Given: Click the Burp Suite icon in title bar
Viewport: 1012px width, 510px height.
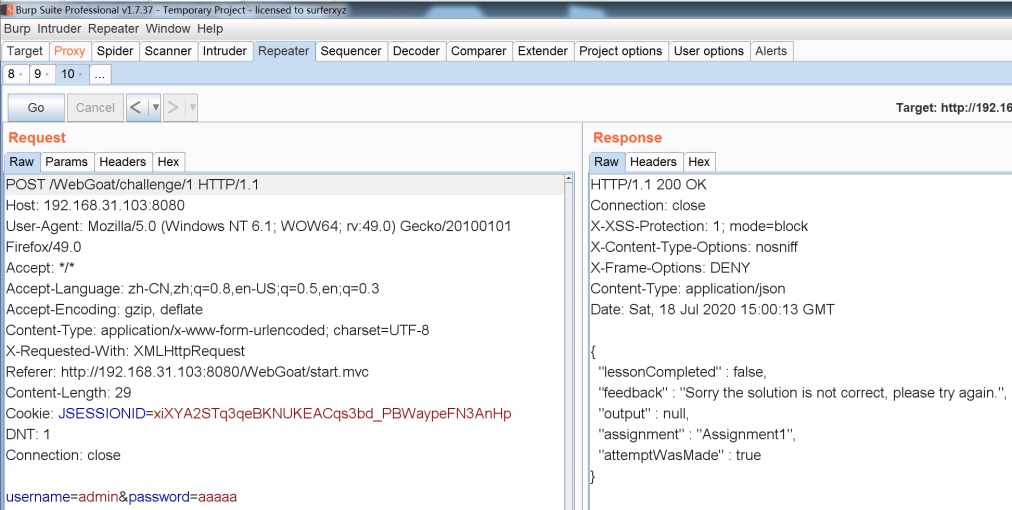Looking at the screenshot, I should pyautogui.click(x=9, y=10).
